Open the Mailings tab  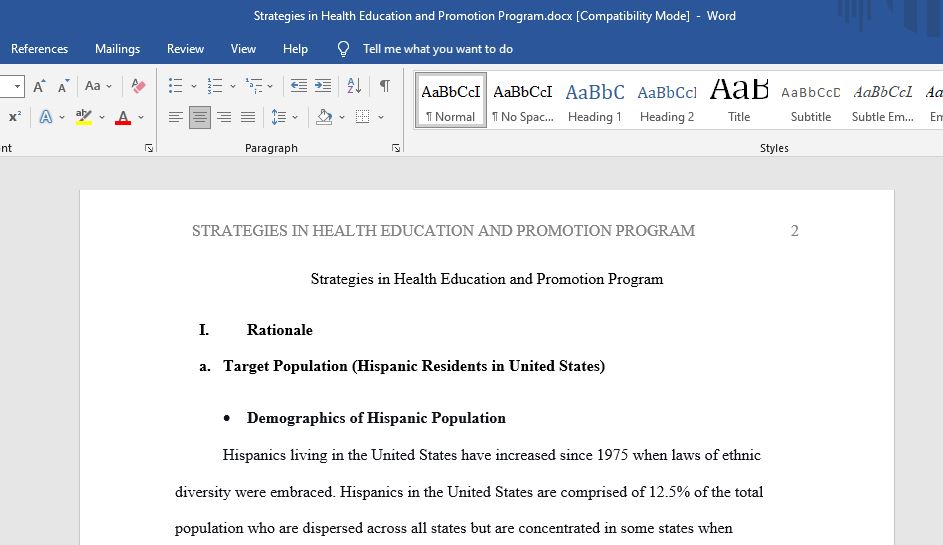pos(117,49)
